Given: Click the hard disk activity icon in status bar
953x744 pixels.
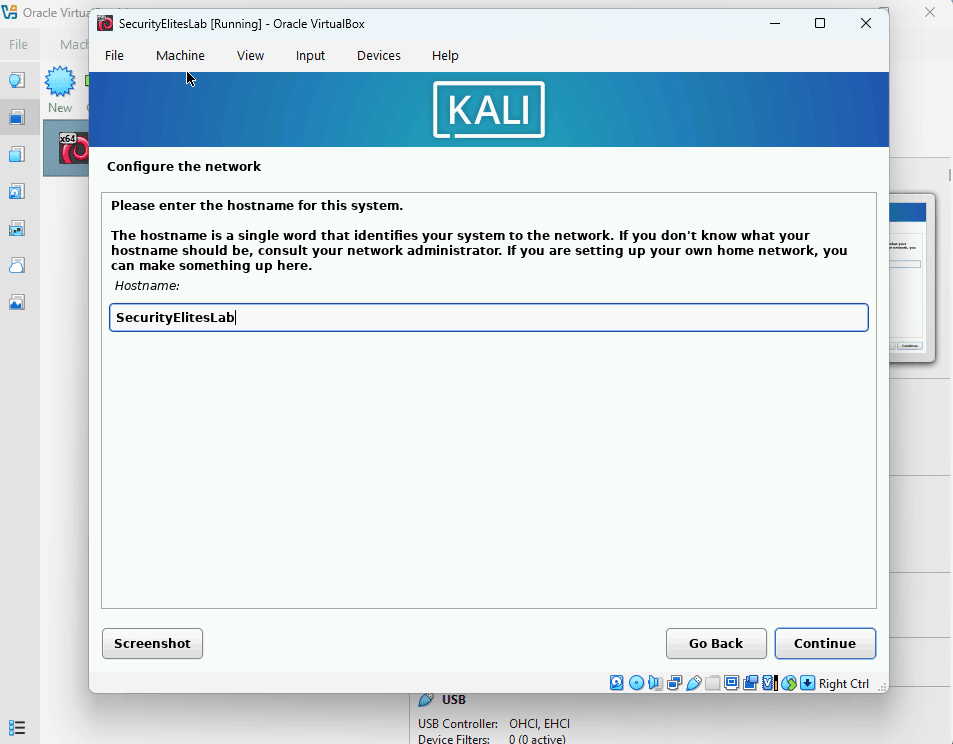Looking at the screenshot, I should pos(617,683).
